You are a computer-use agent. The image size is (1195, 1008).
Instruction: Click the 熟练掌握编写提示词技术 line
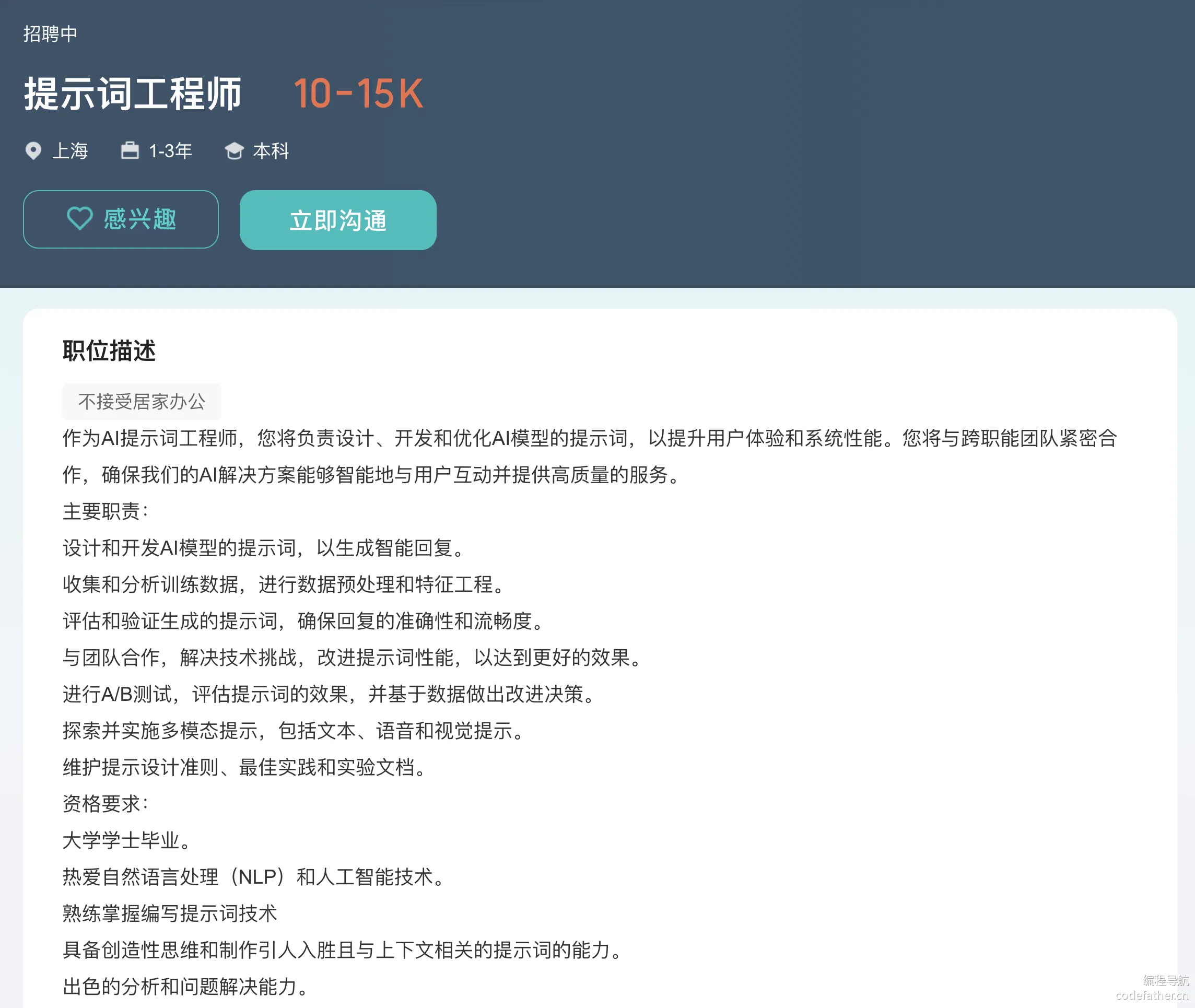click(170, 913)
